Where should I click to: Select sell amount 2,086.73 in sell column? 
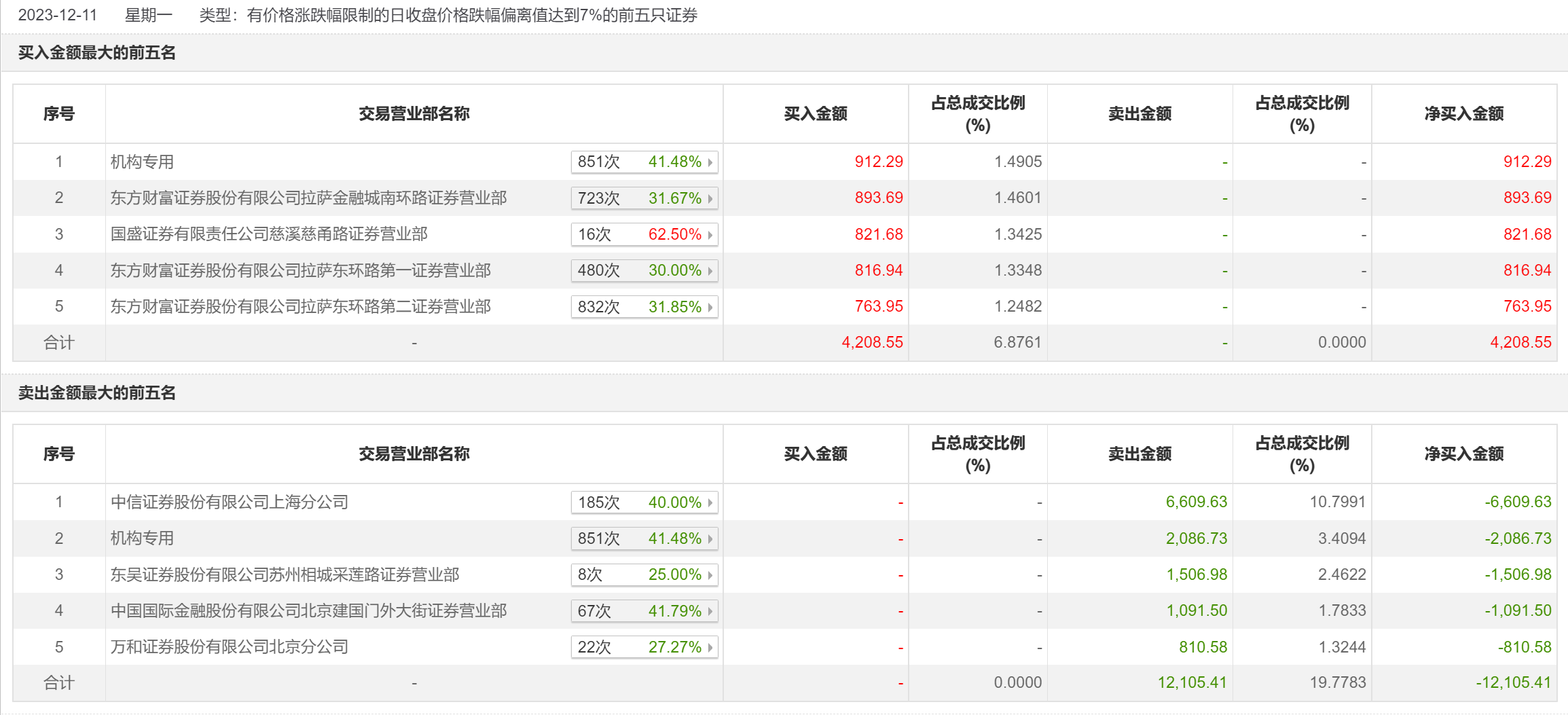pos(1196,538)
